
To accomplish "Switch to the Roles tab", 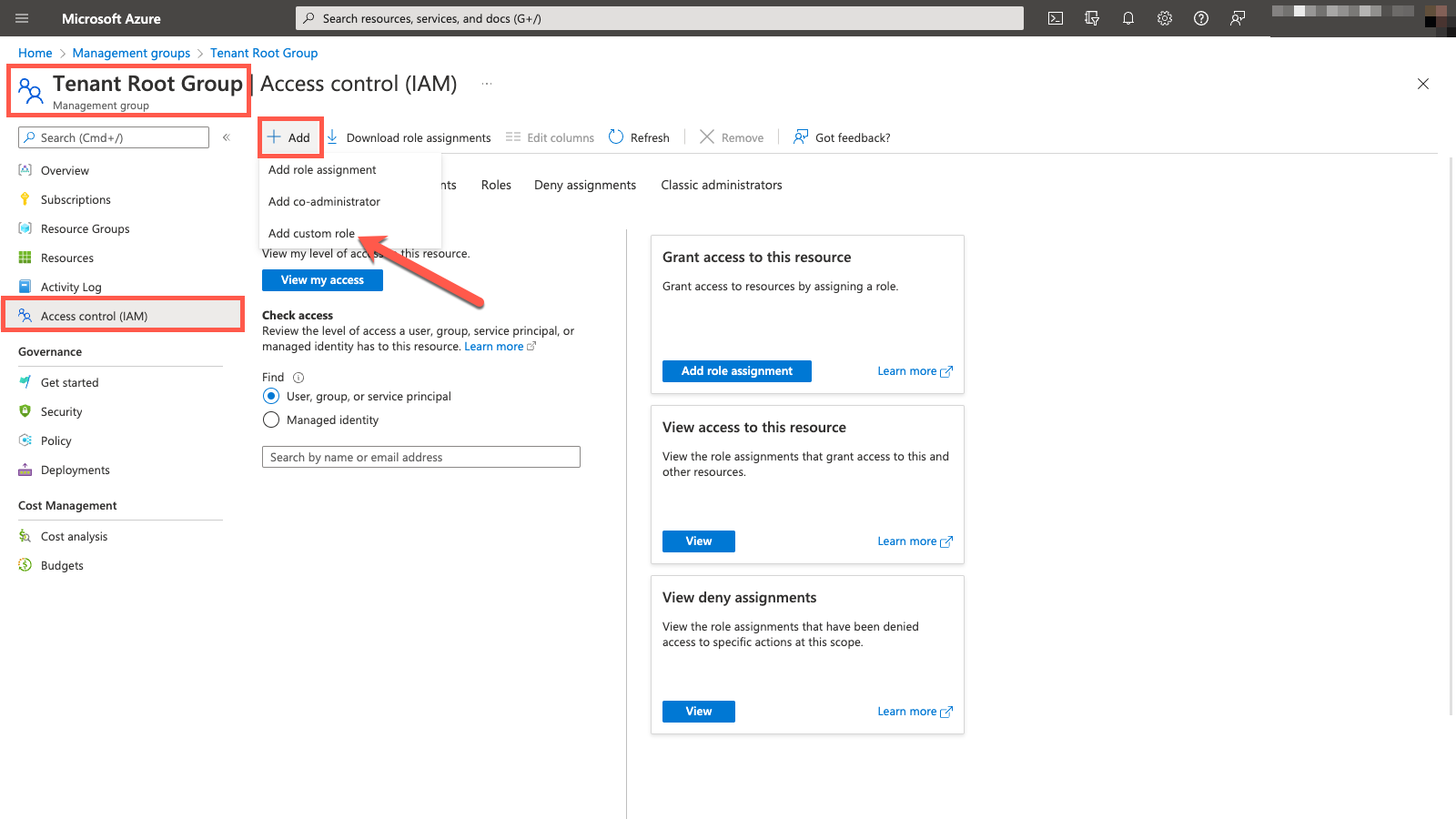I will (x=496, y=185).
